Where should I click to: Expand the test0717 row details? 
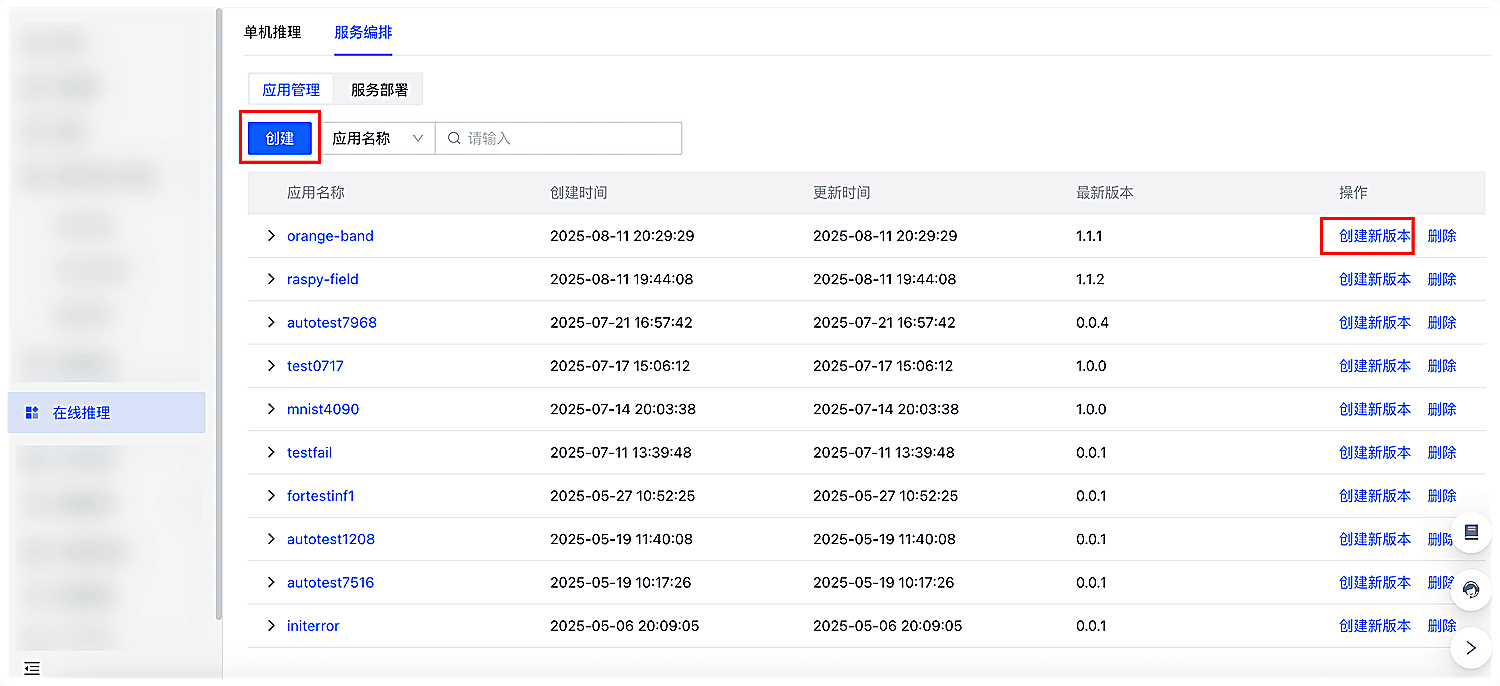coord(271,366)
